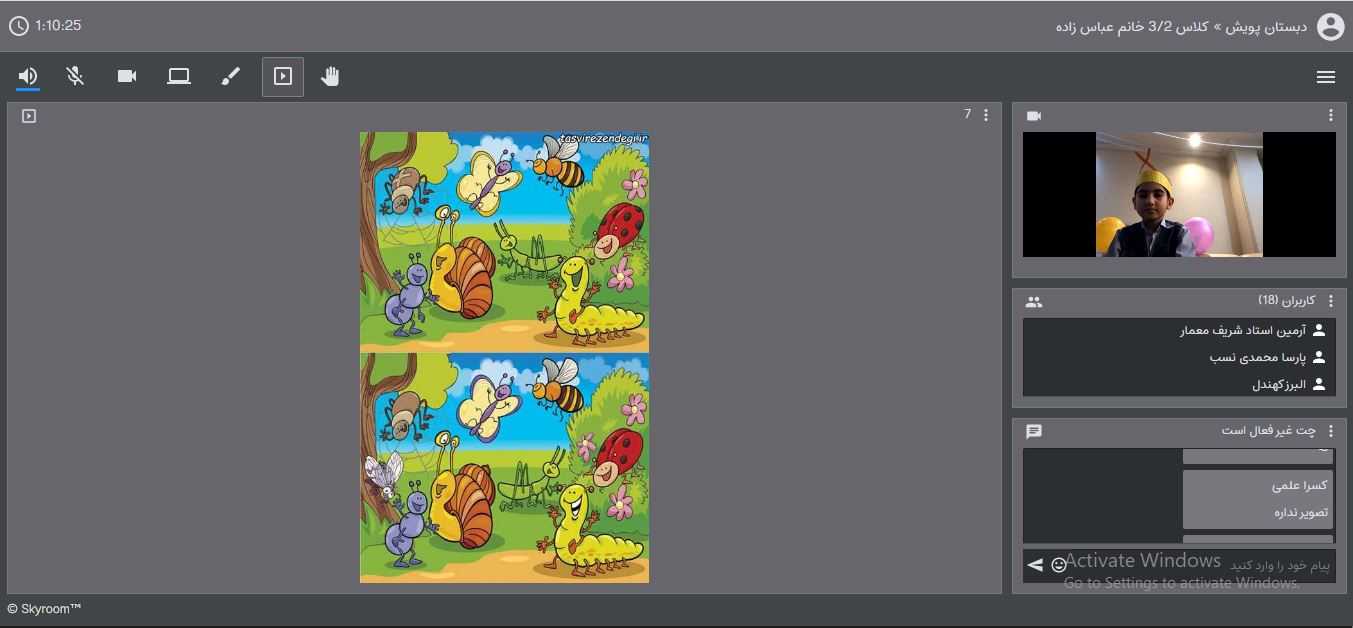Click the session timer clock icon
This screenshot has width=1353, height=628.
[18, 26]
